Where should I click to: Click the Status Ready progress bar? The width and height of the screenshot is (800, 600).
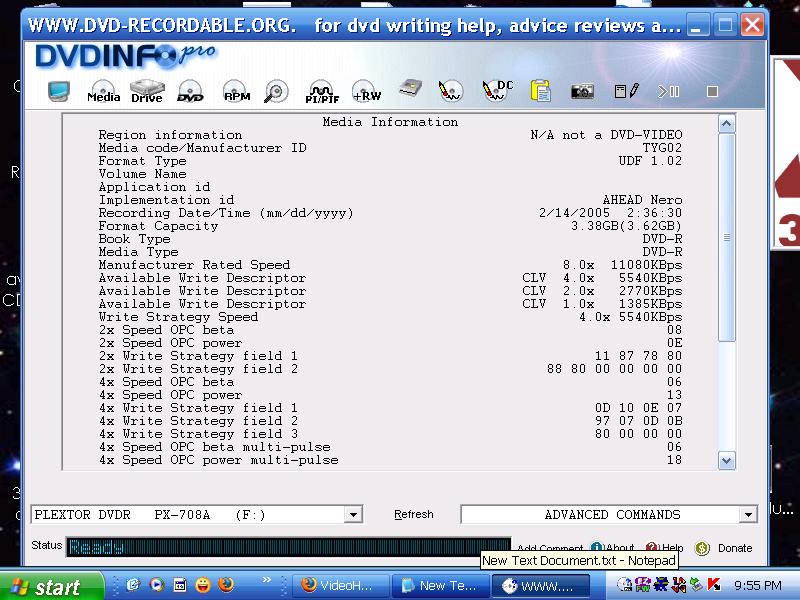click(288, 547)
